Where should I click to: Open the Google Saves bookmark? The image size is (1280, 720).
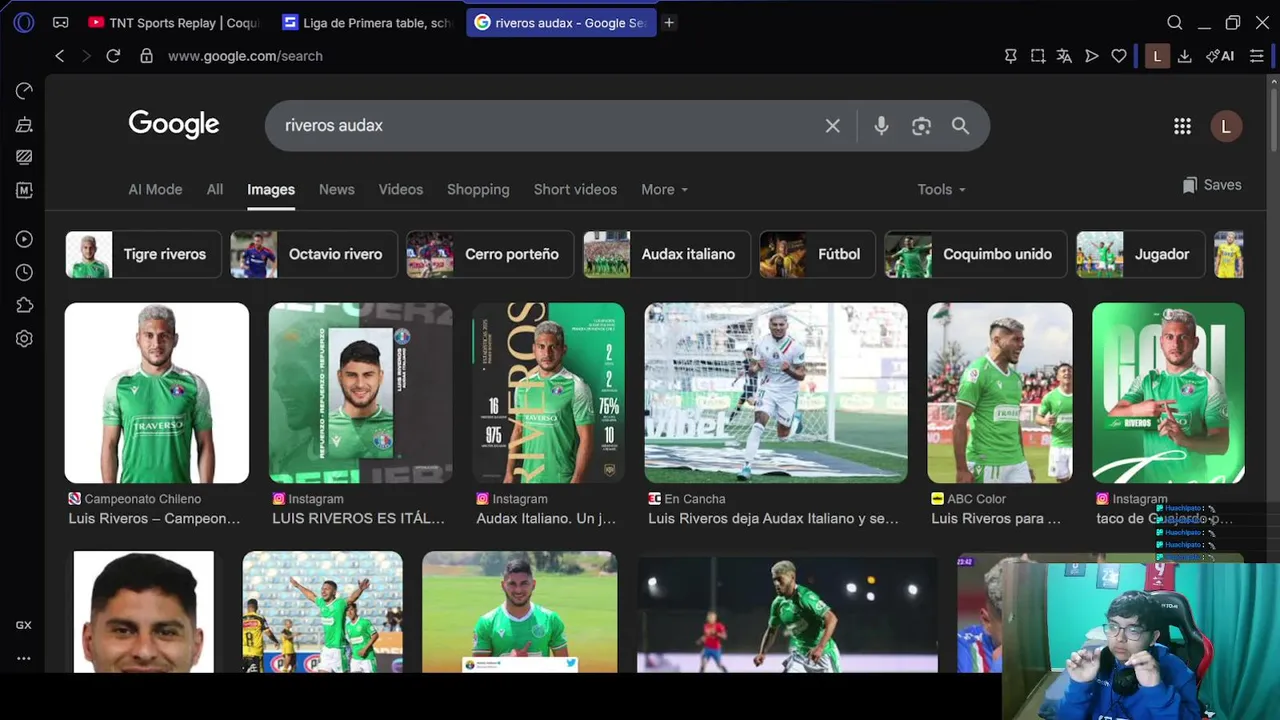(x=1211, y=185)
